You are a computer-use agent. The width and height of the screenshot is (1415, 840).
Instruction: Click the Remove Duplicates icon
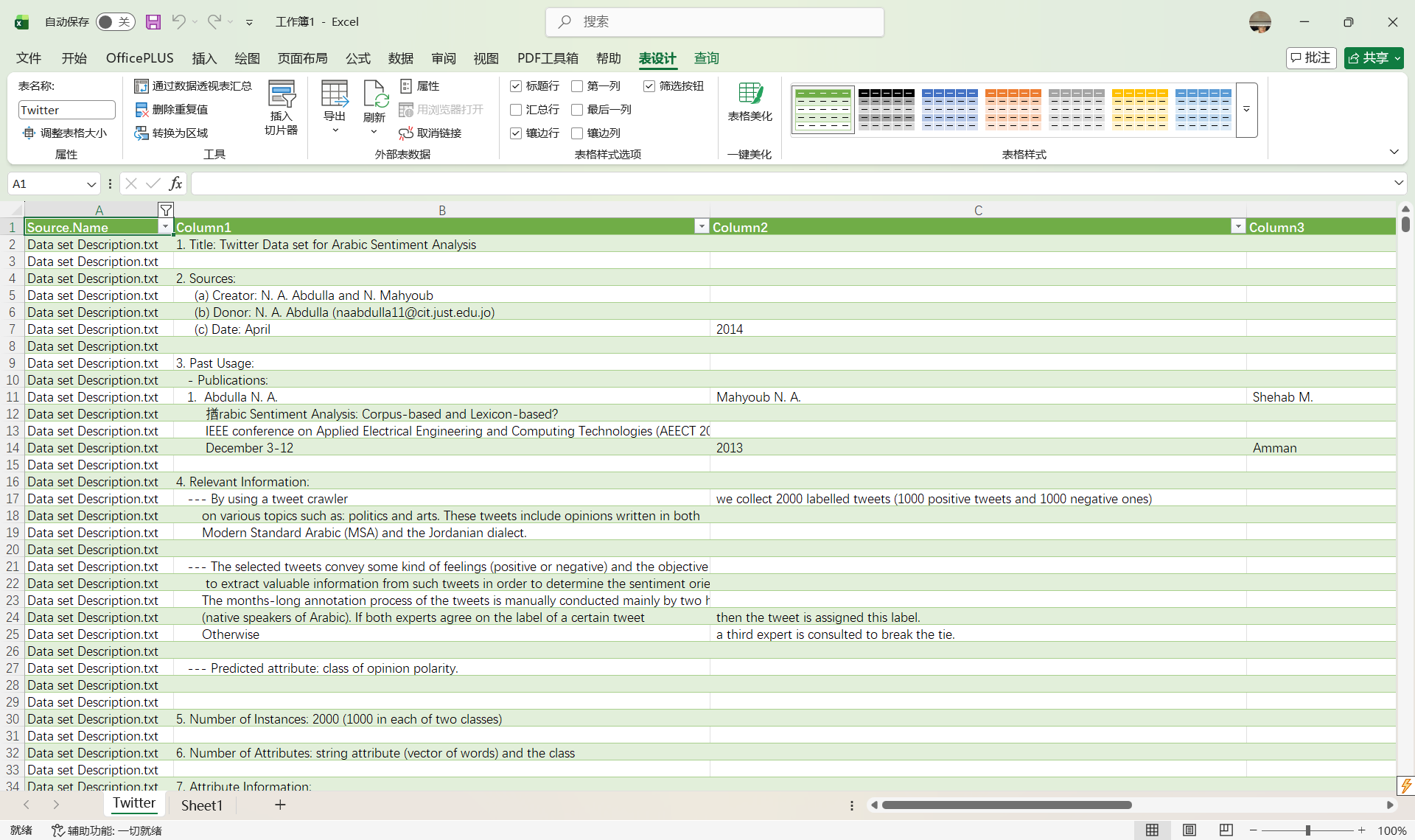point(142,110)
